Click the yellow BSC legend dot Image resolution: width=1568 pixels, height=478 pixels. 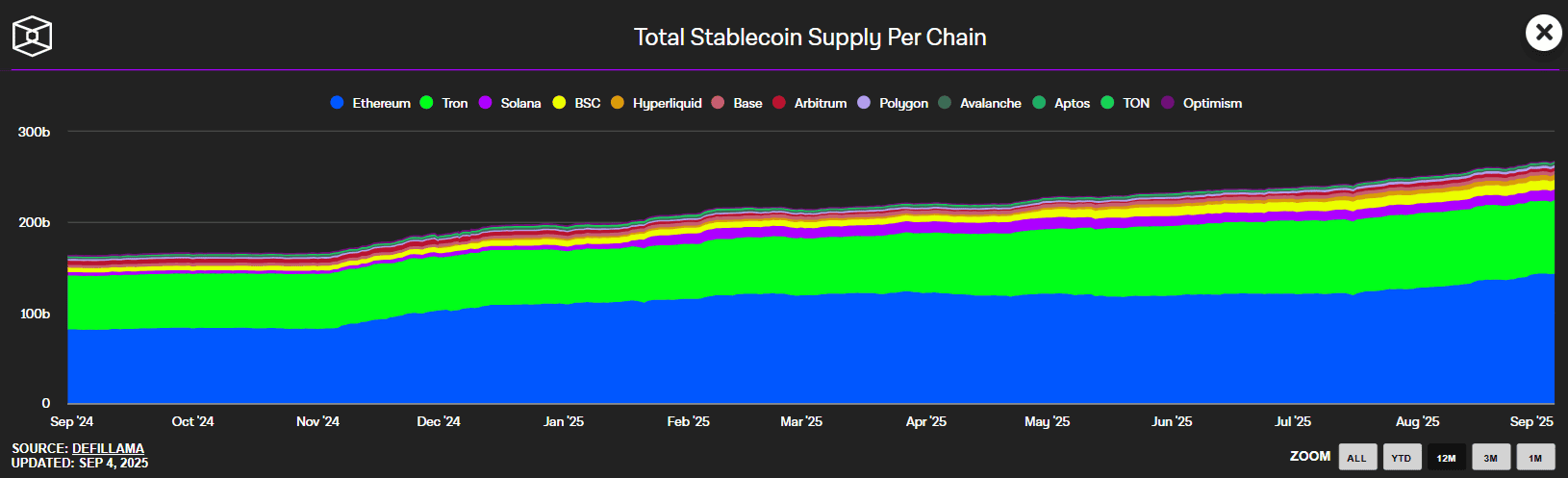[x=559, y=103]
